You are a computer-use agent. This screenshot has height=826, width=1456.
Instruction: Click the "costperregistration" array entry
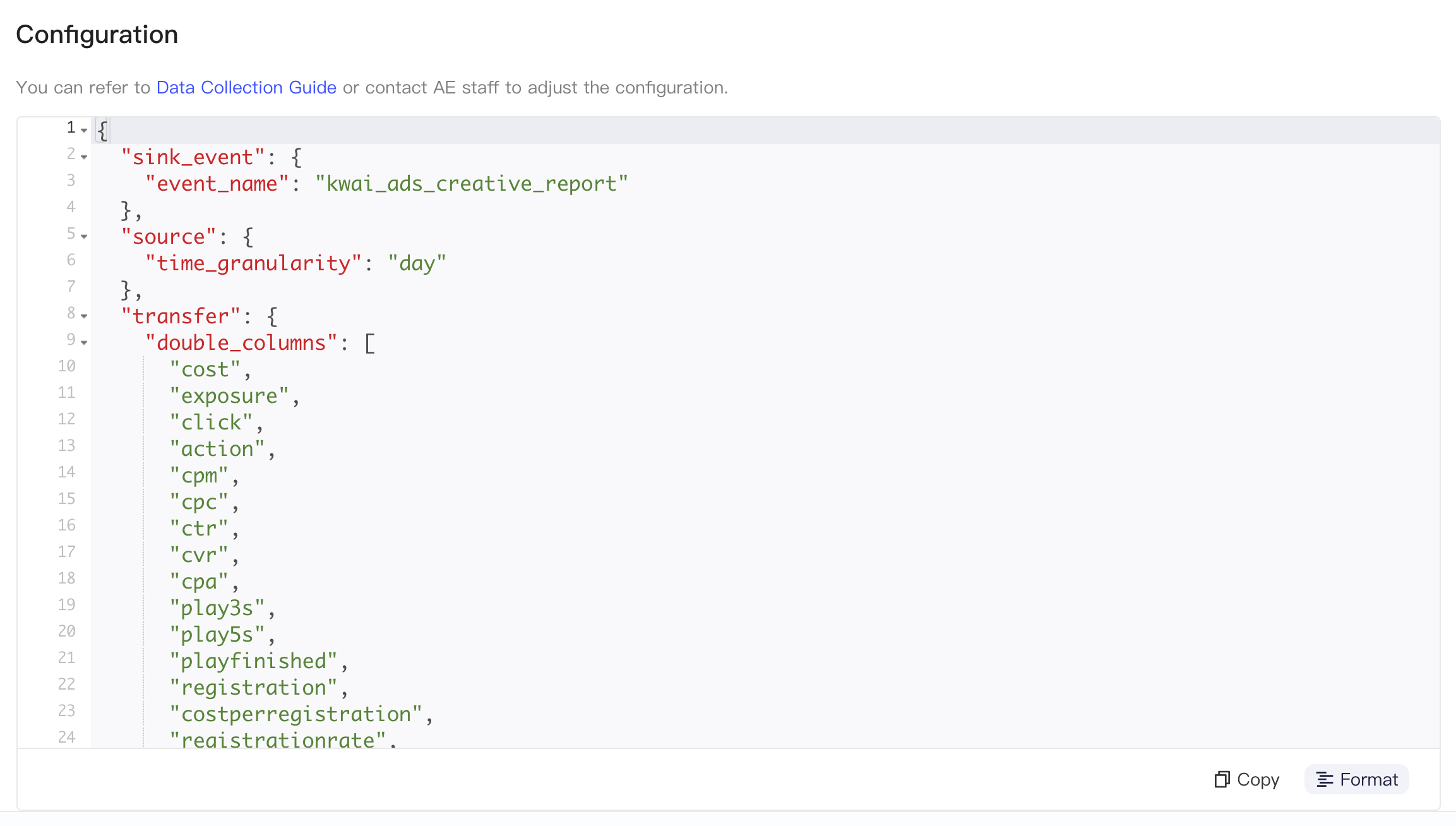pyautogui.click(x=296, y=714)
